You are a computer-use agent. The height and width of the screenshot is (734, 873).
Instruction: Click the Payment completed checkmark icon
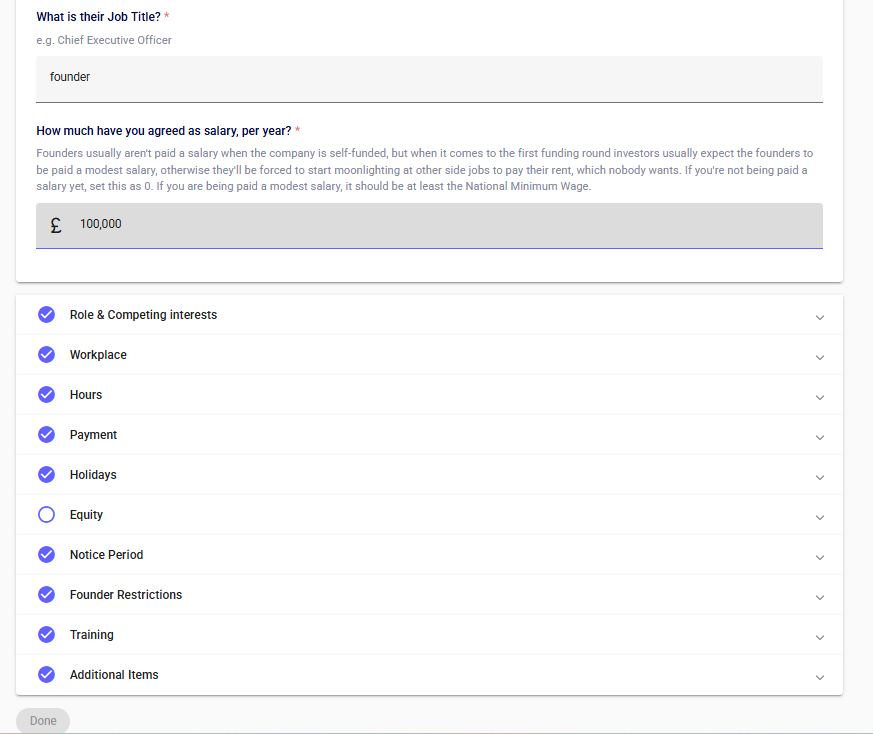point(46,435)
